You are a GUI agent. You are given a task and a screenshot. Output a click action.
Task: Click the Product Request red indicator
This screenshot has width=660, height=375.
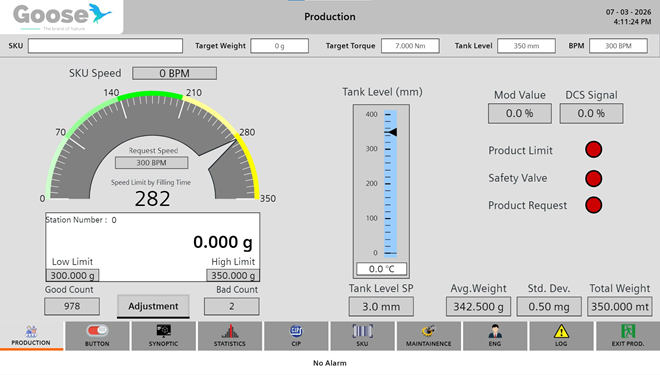[x=593, y=205]
